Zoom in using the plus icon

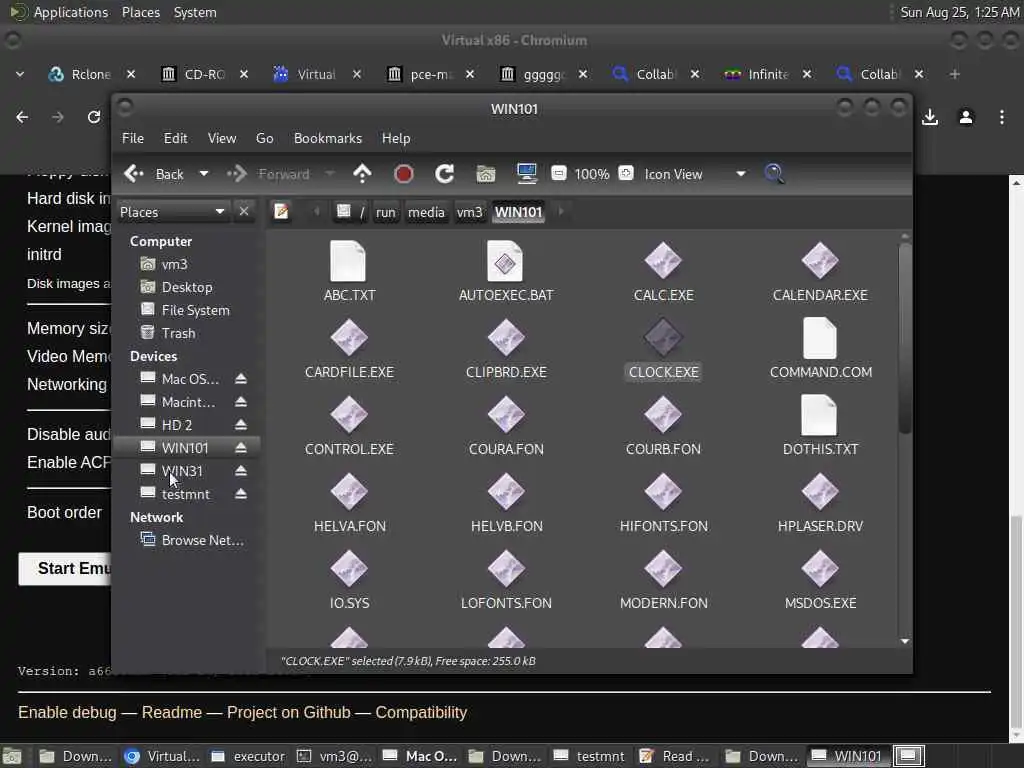(x=626, y=173)
